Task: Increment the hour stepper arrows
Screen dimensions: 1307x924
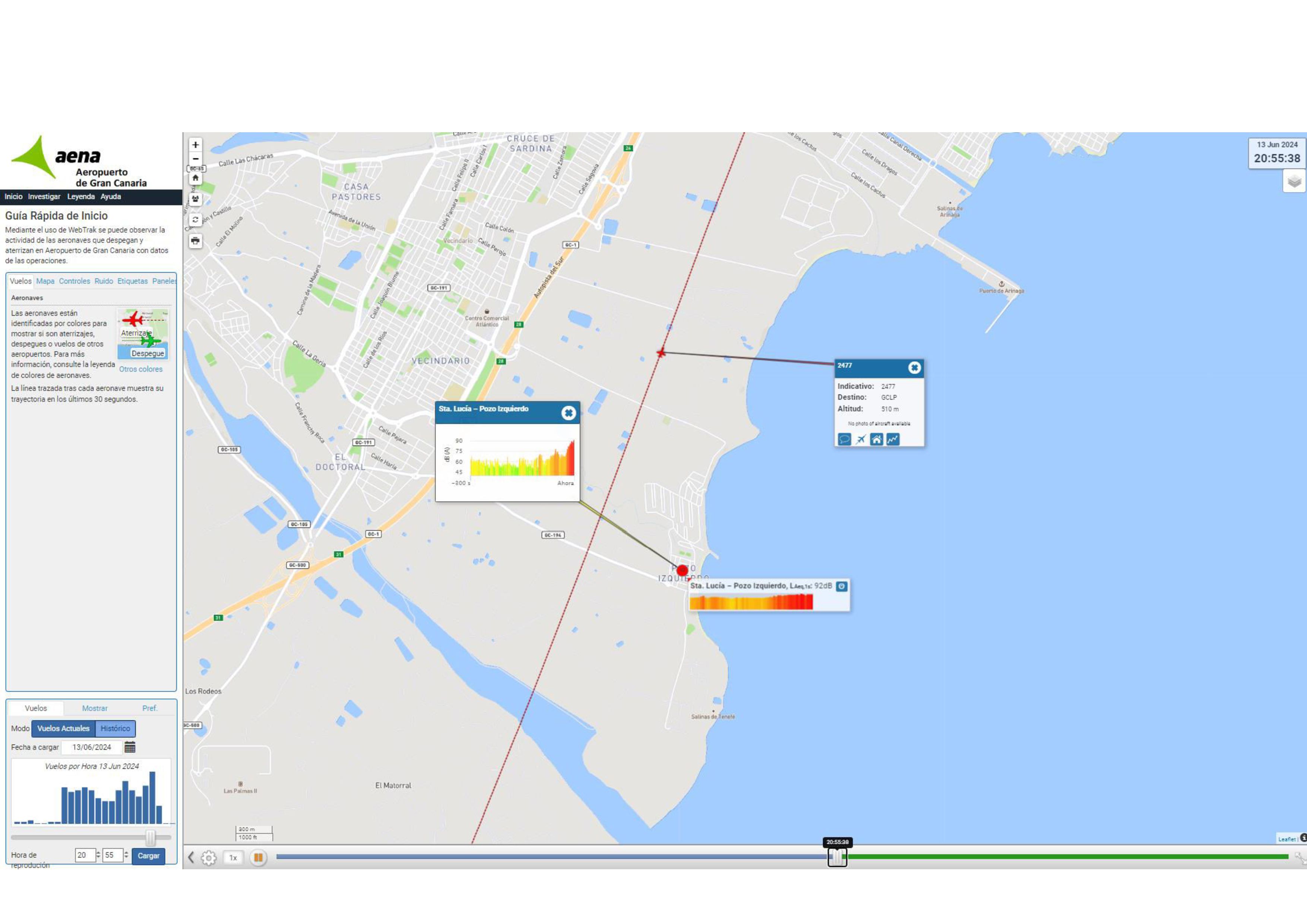Action: (x=98, y=852)
